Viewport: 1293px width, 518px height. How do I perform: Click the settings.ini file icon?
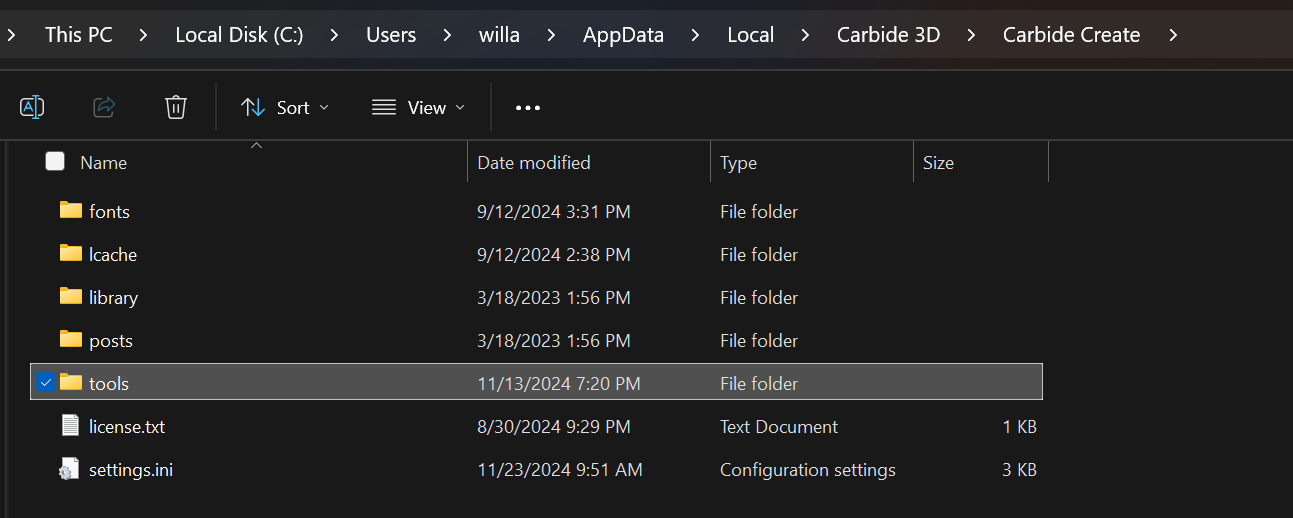[x=70, y=469]
